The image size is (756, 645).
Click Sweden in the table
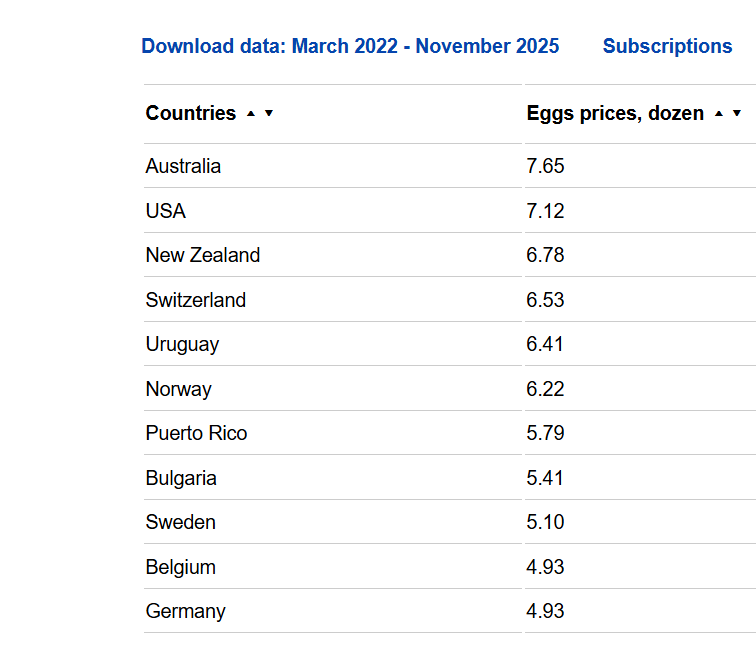(180, 522)
